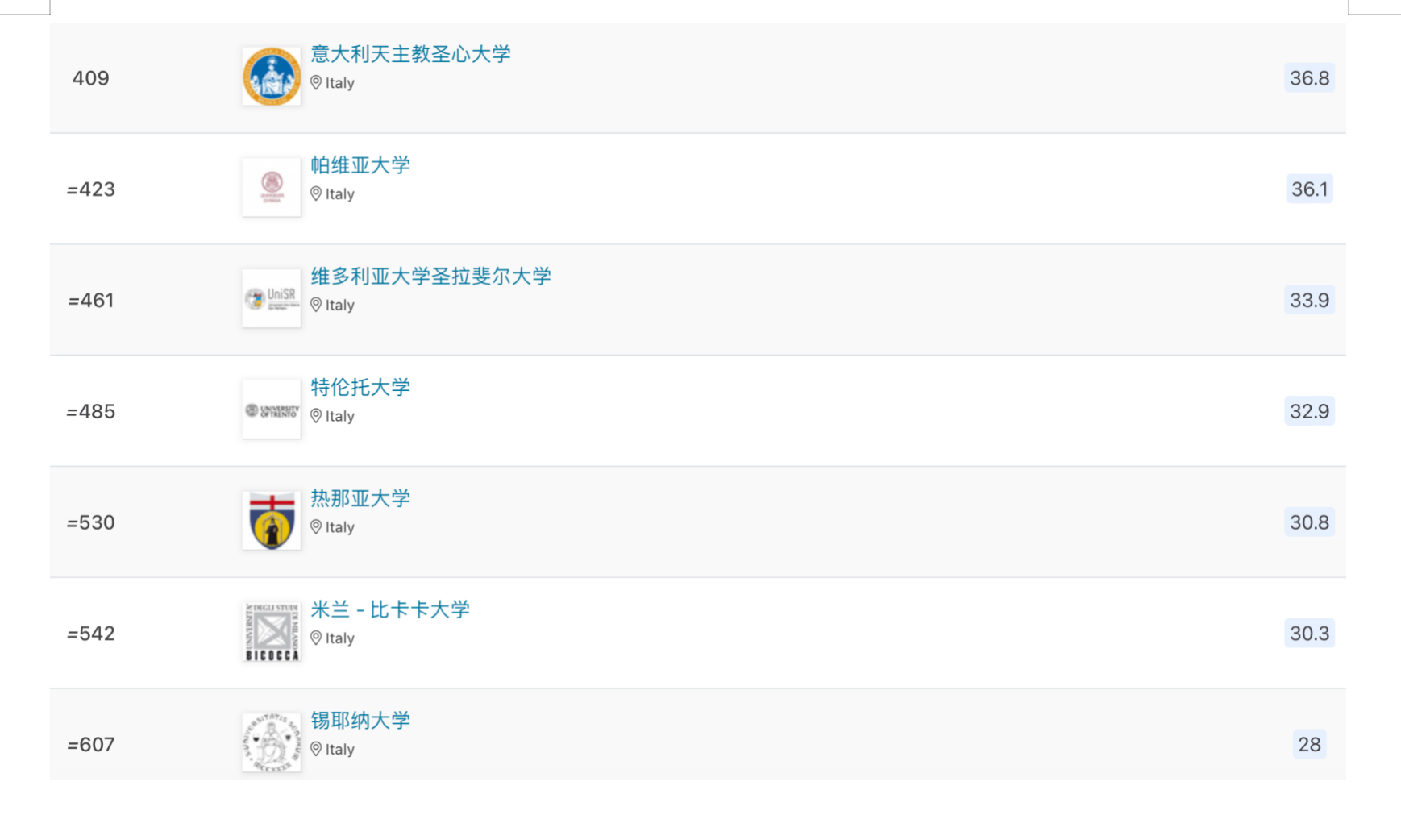The image size is (1401, 840).
Task: Open the 帕维亚大学 link
Action: [360, 165]
